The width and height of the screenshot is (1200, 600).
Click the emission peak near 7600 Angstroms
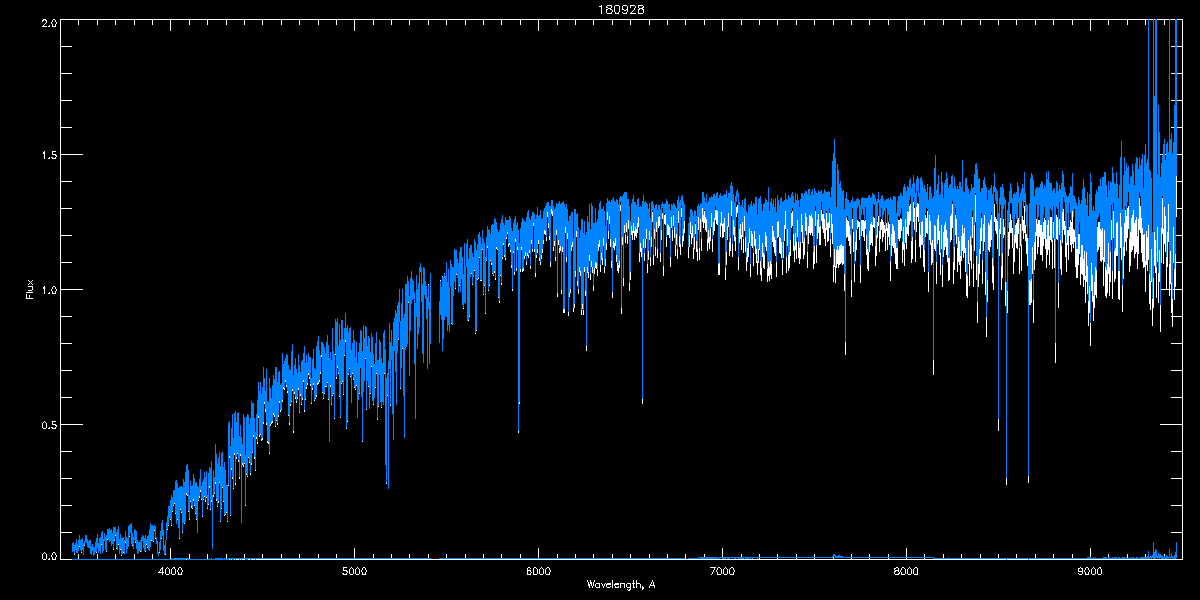(834, 142)
